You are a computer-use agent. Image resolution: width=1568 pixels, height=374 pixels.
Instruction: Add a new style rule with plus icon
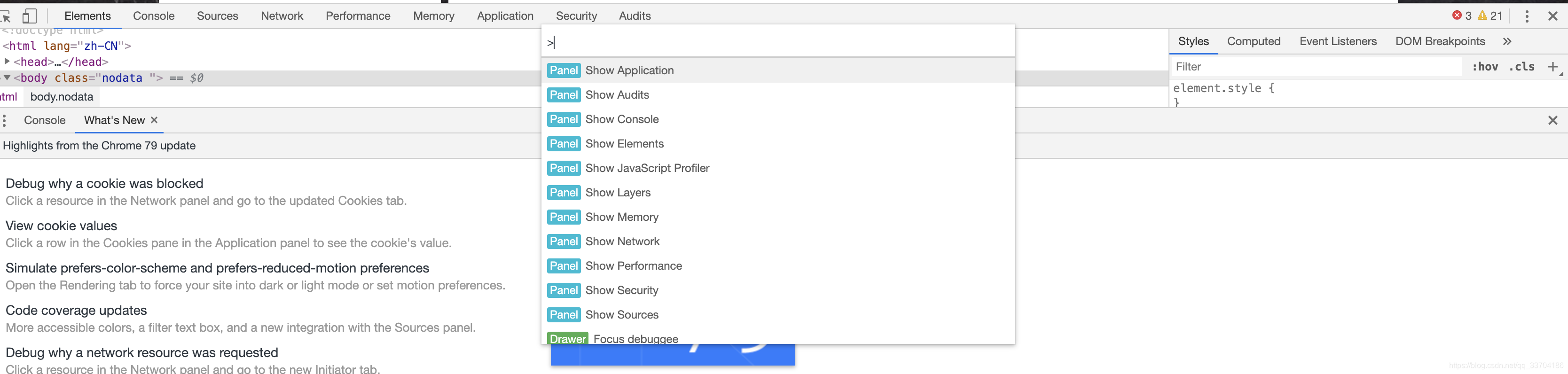(x=1553, y=67)
